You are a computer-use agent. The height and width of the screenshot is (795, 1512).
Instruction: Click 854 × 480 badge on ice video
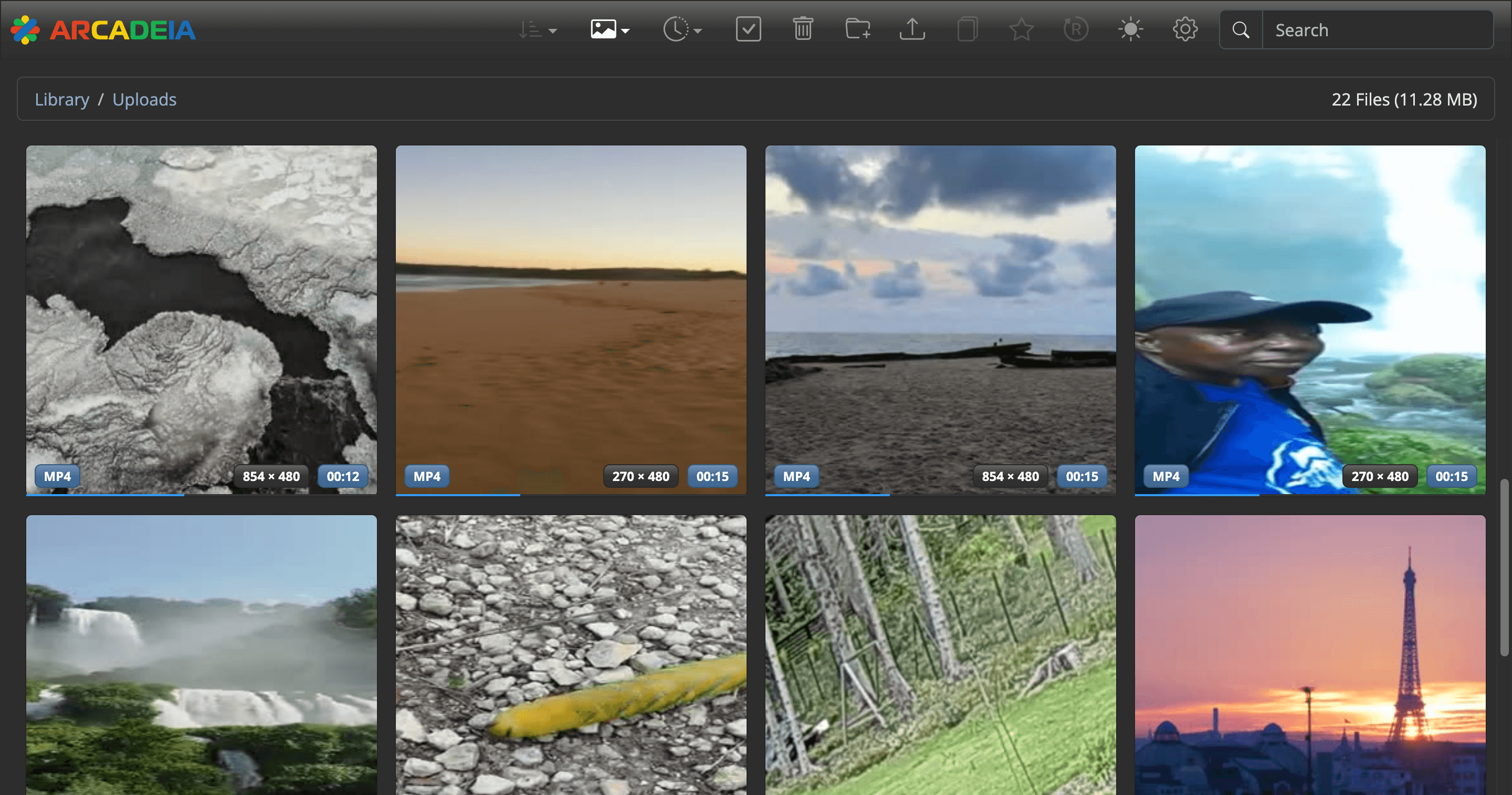coord(271,476)
